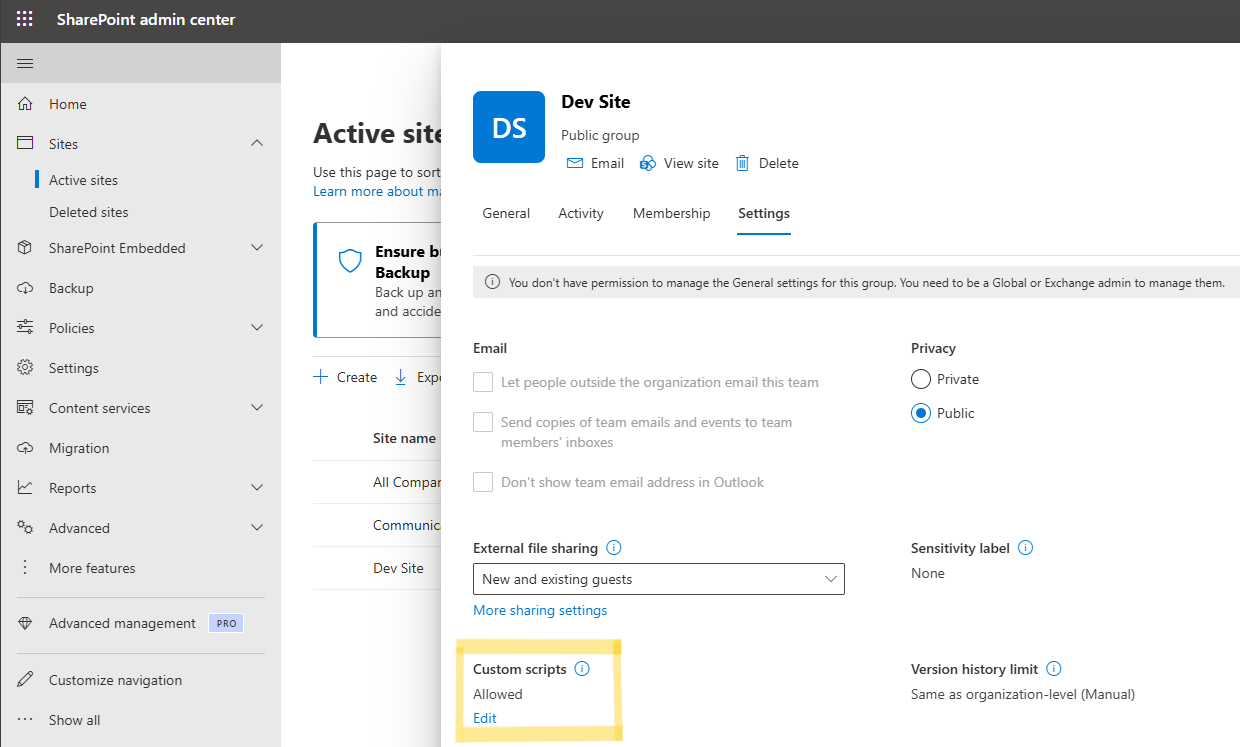Click the PRO badge next to Advanced management
The image size is (1240, 747).
coord(226,623)
